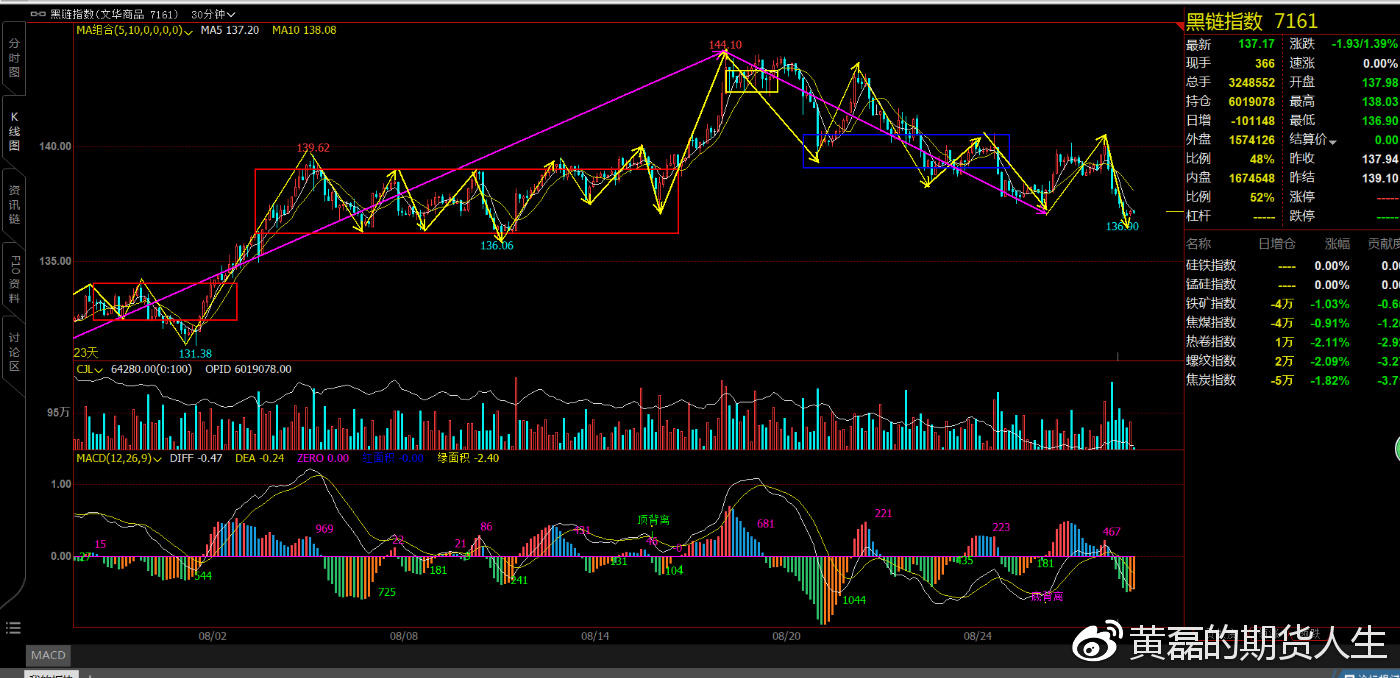Select the 硅铁指数 row
Viewport: 1400px width, 678px height.
click(1292, 265)
